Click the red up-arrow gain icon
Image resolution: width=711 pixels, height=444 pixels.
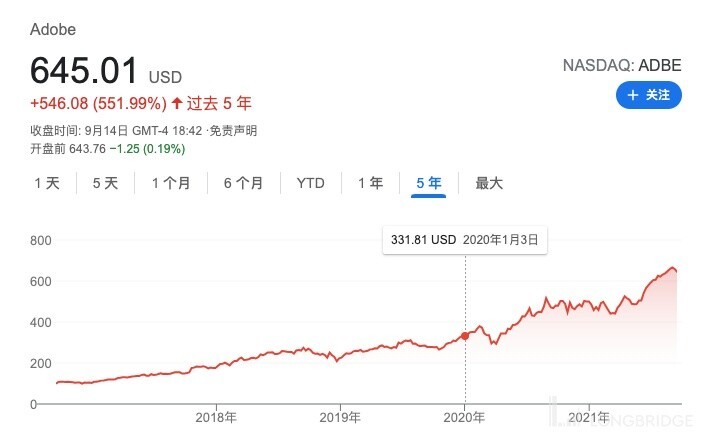177,102
